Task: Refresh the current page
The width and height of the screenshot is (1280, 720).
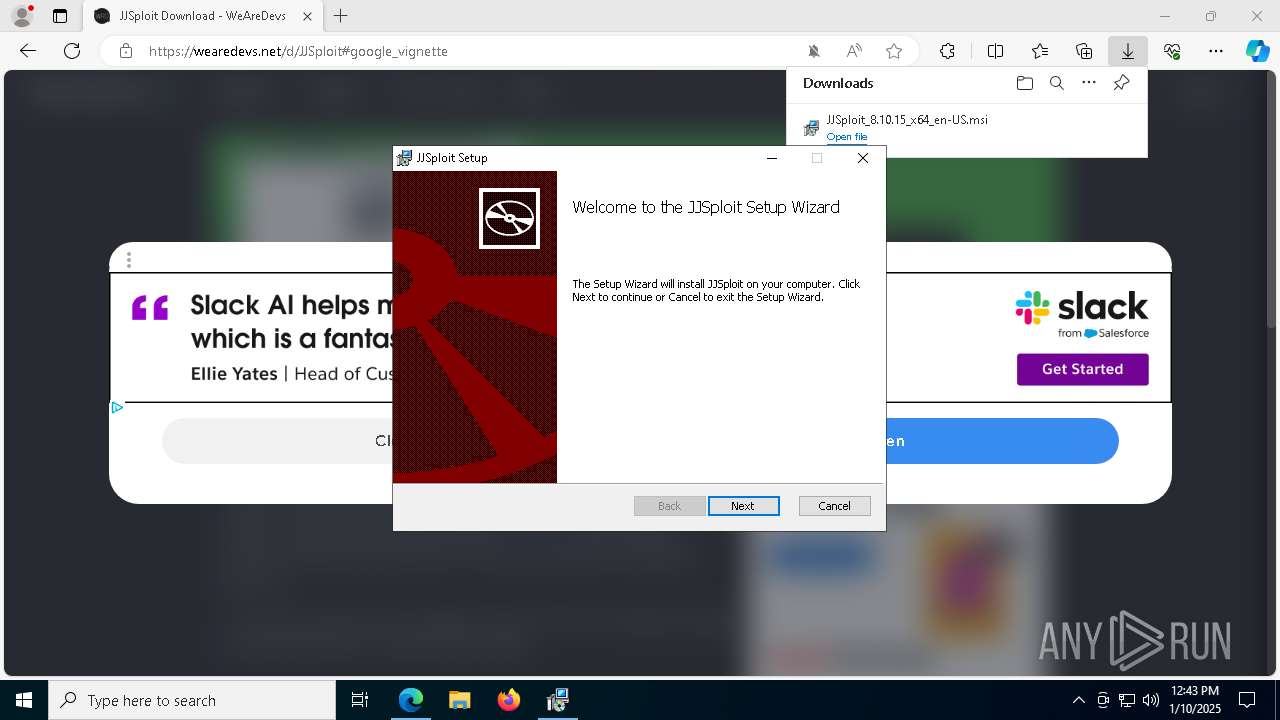Action: point(72,51)
